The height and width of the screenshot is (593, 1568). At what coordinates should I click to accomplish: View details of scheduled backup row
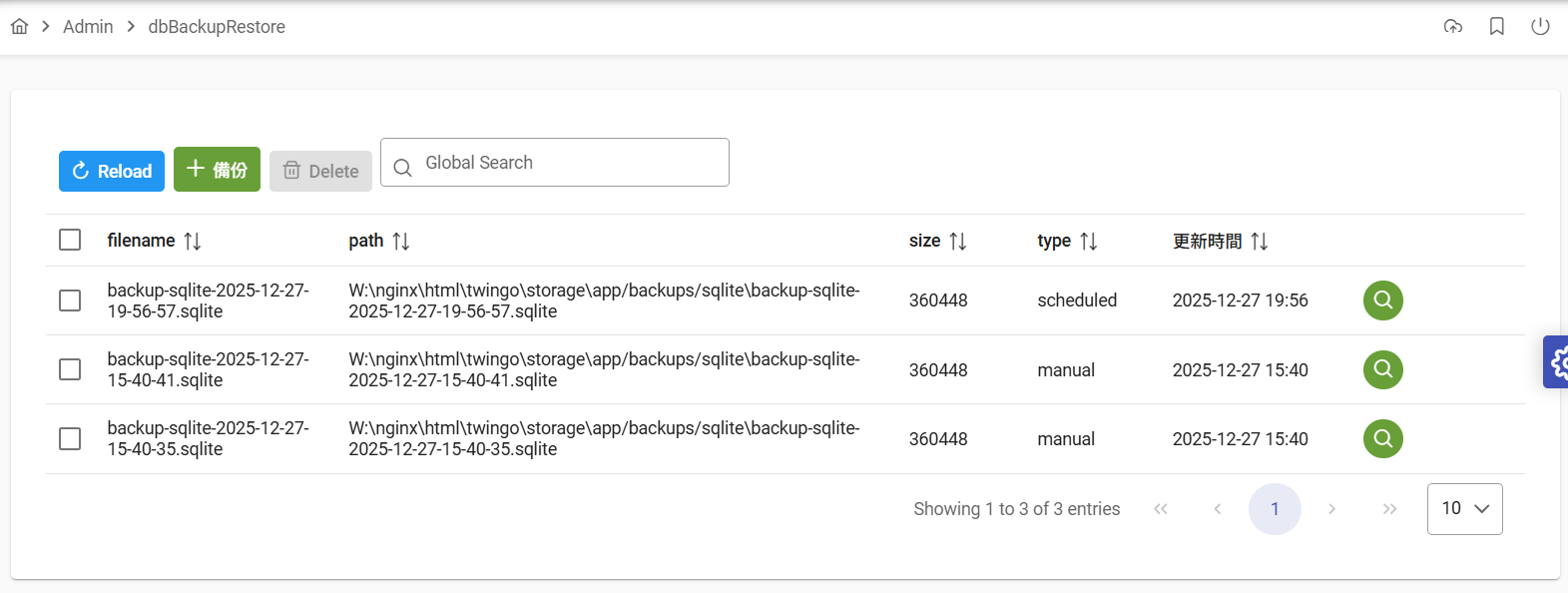(1382, 300)
